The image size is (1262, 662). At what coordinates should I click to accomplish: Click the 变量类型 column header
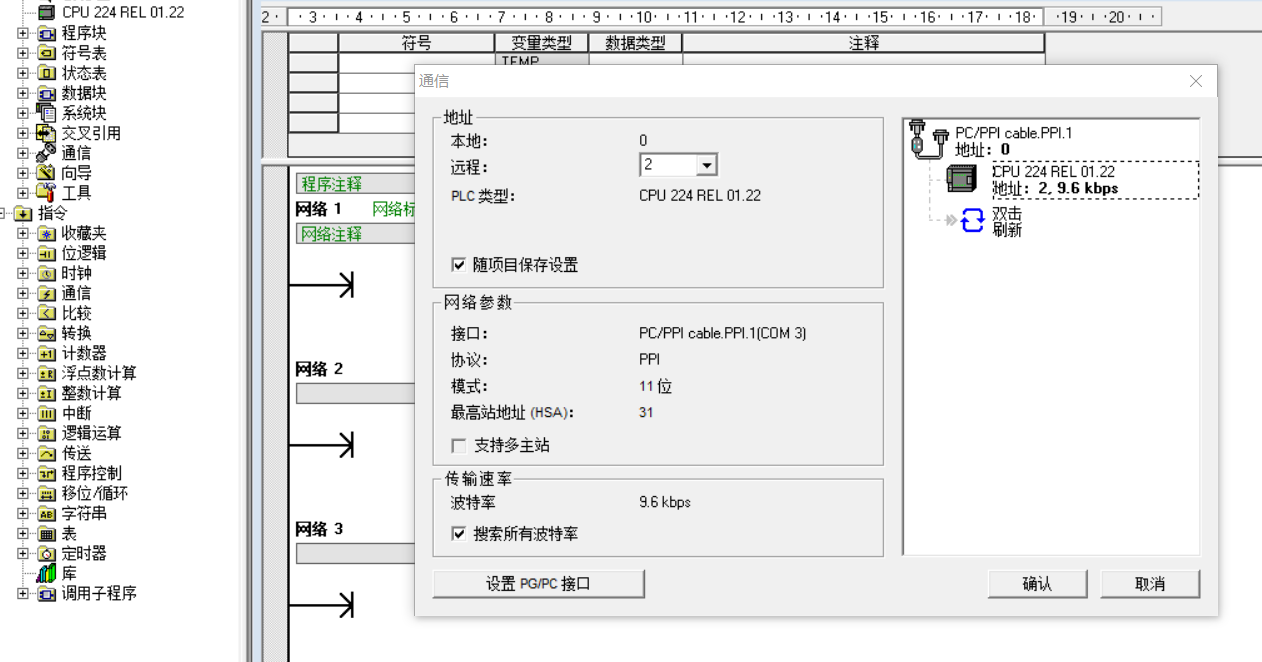542,43
